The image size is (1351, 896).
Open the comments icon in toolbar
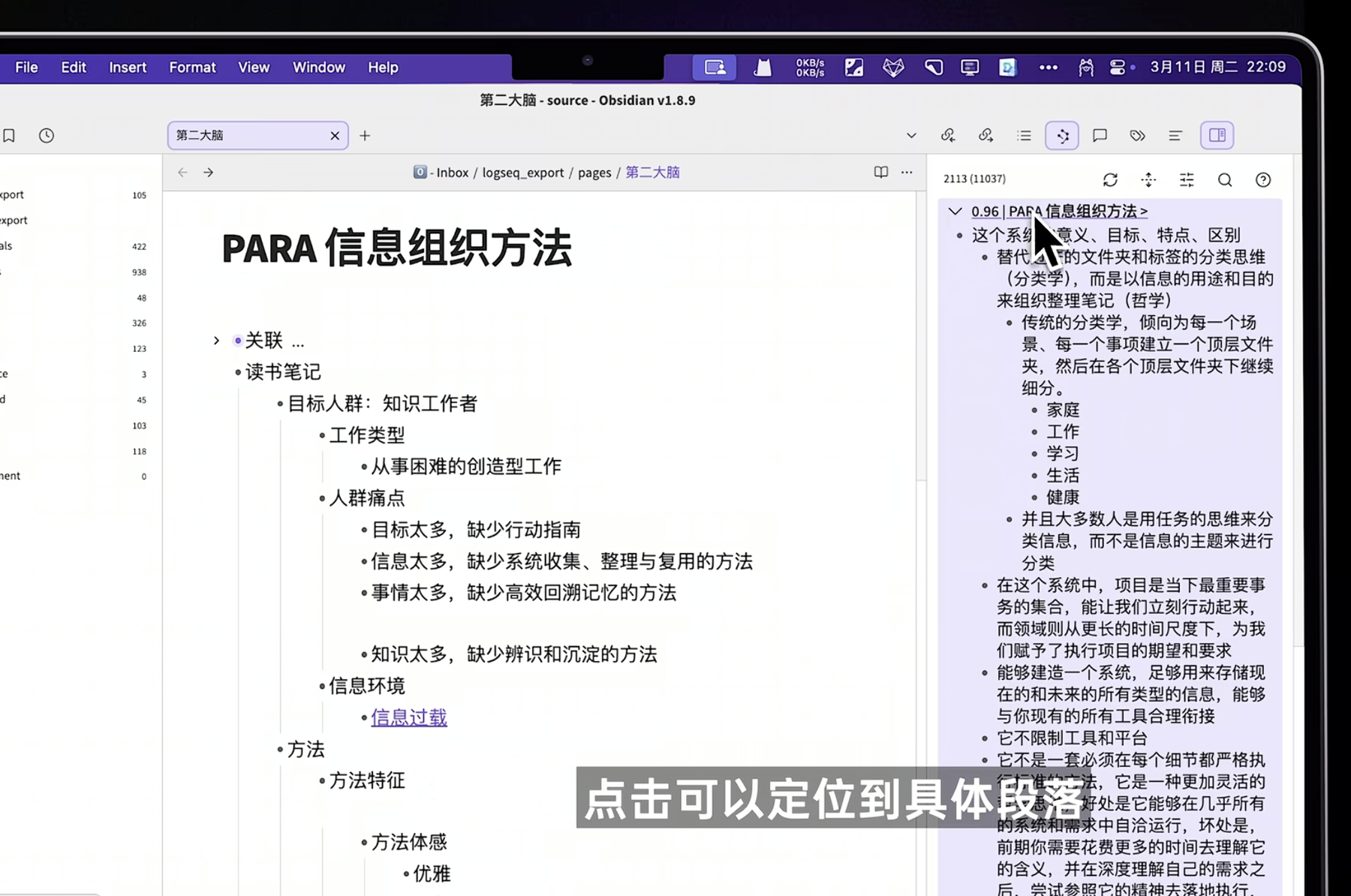pyautogui.click(x=1100, y=135)
